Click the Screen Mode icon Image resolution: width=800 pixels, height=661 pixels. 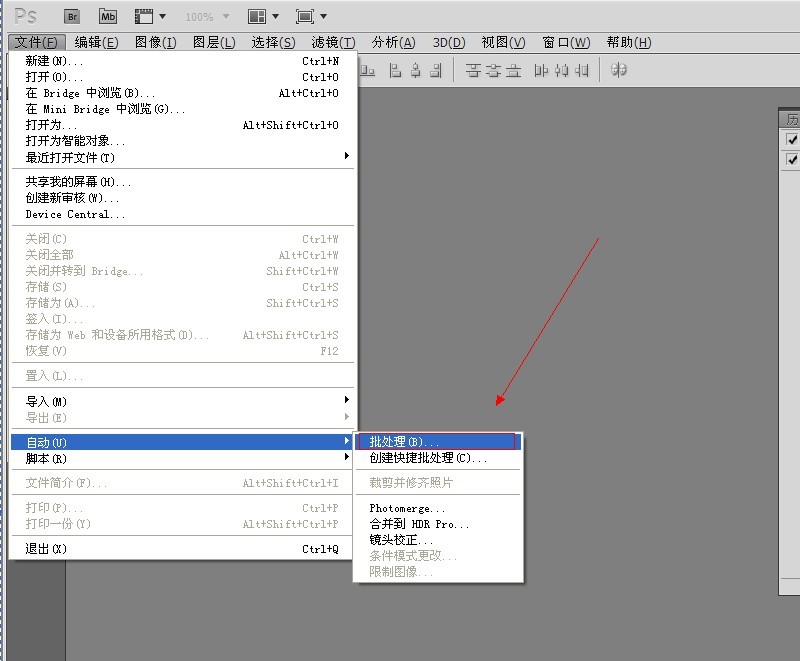click(x=311, y=16)
